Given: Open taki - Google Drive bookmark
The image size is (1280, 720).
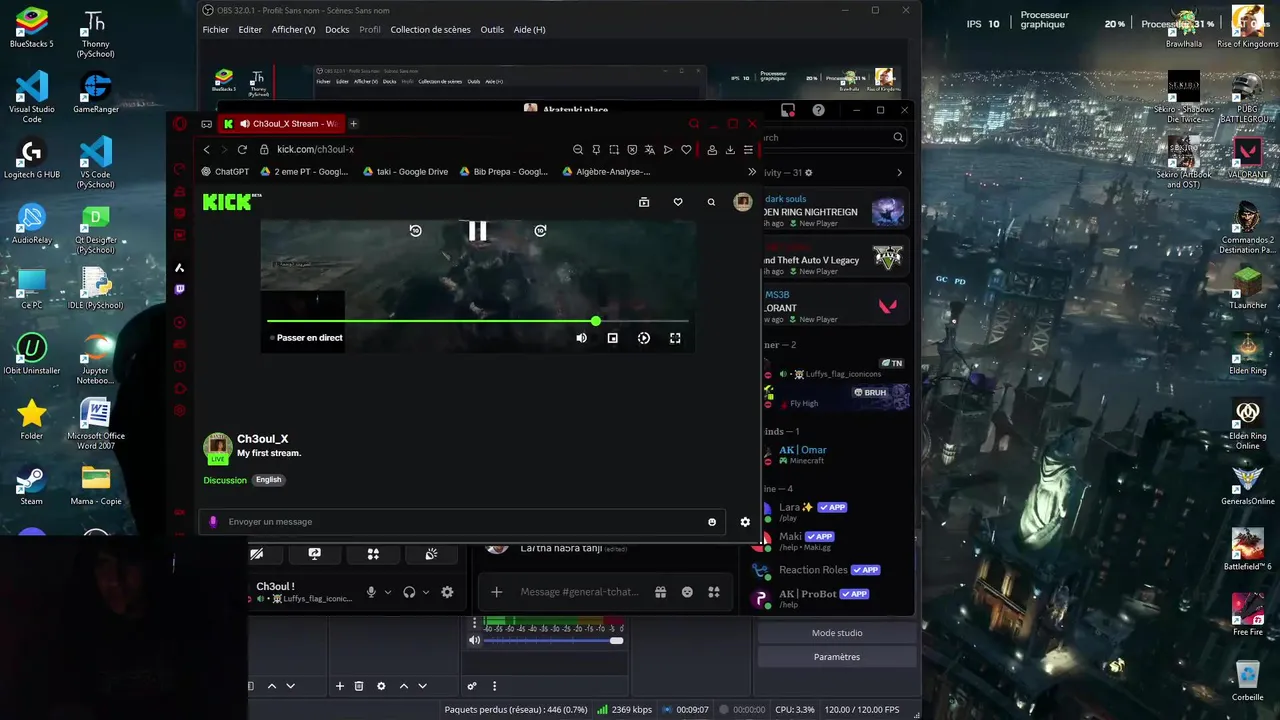Looking at the screenshot, I should (405, 172).
